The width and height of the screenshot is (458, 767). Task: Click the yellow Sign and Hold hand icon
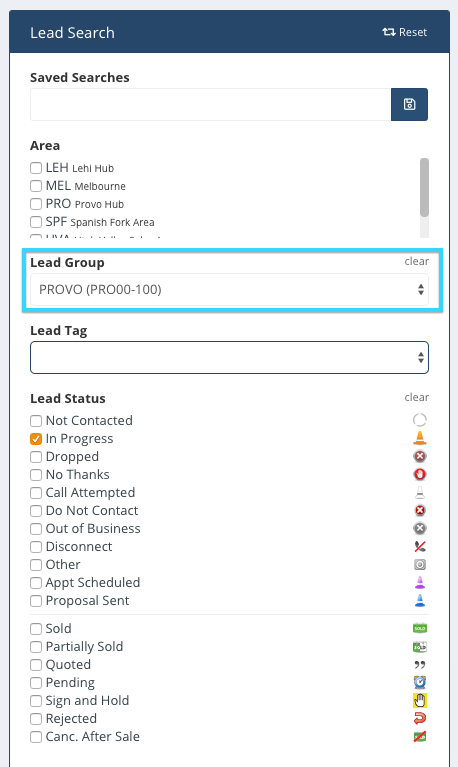[420, 700]
